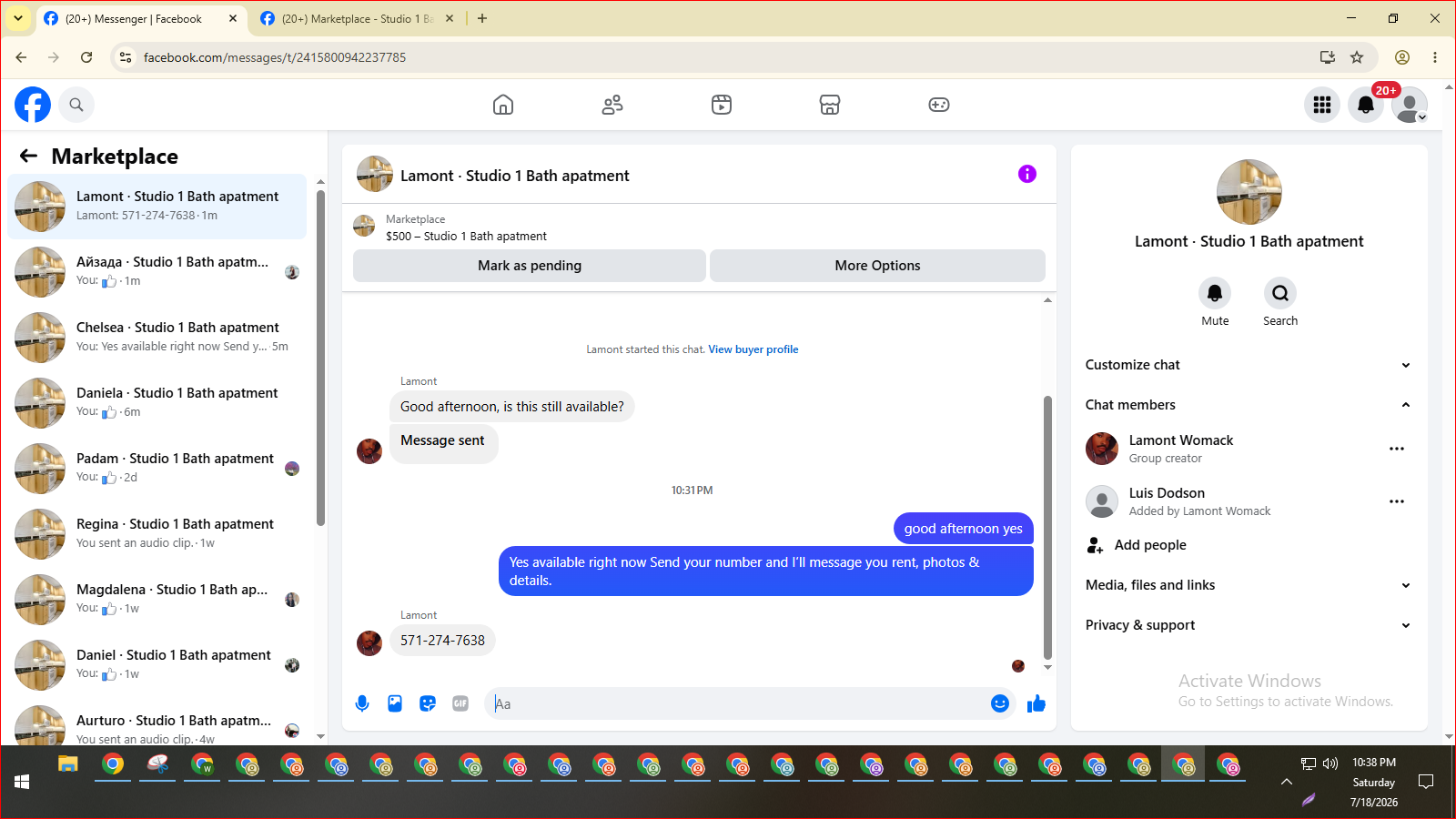Screen dimensions: 1456x819
Task: Click More Options button
Action: click(x=877, y=266)
